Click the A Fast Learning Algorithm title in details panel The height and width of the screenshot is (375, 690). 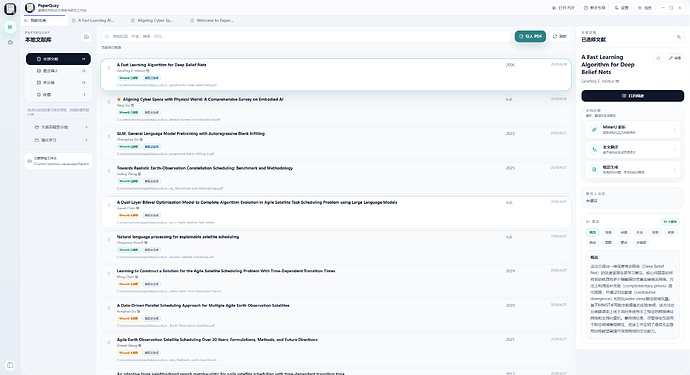click(x=608, y=64)
